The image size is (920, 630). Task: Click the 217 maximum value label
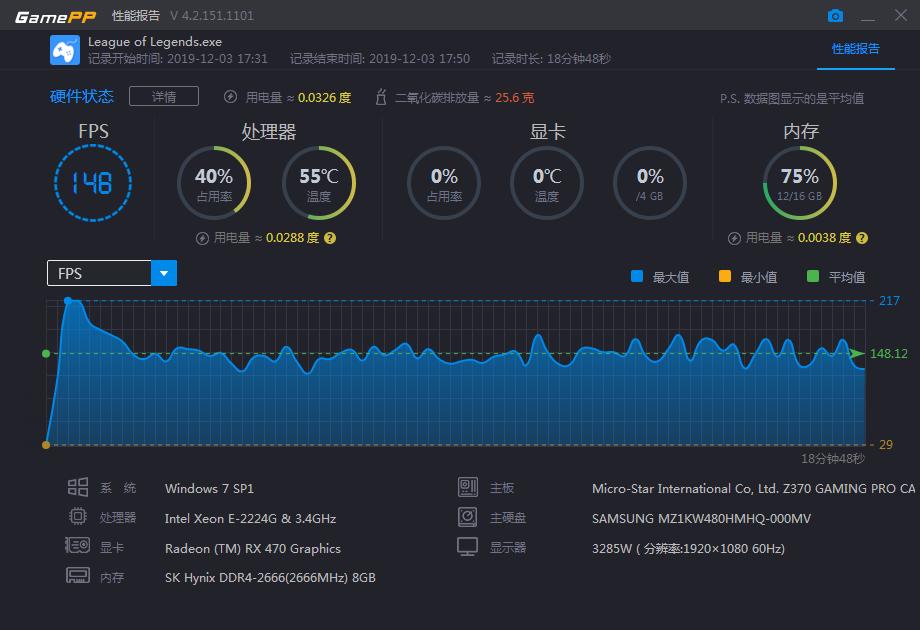pyautogui.click(x=889, y=301)
